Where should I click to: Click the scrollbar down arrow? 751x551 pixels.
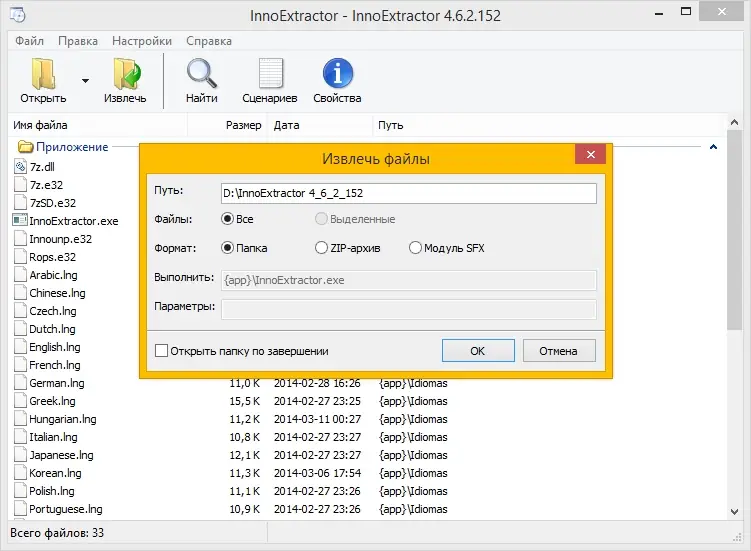click(734, 511)
